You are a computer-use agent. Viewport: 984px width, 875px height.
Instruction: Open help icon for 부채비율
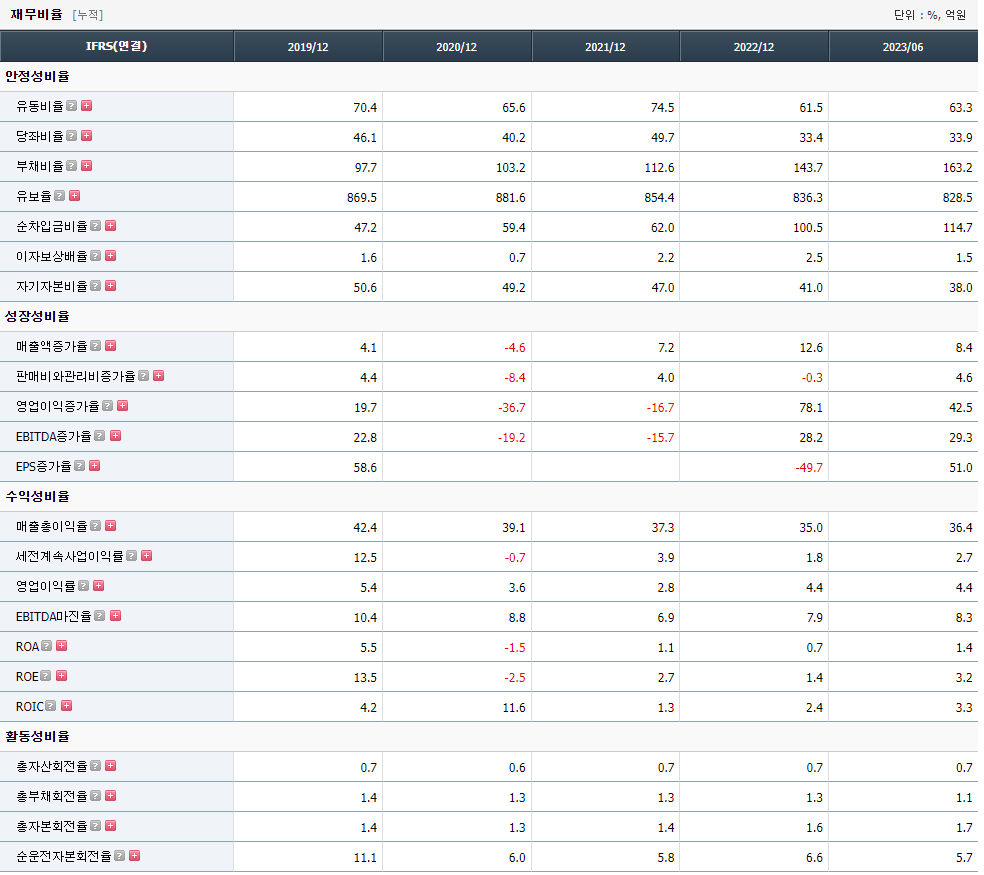(x=72, y=166)
